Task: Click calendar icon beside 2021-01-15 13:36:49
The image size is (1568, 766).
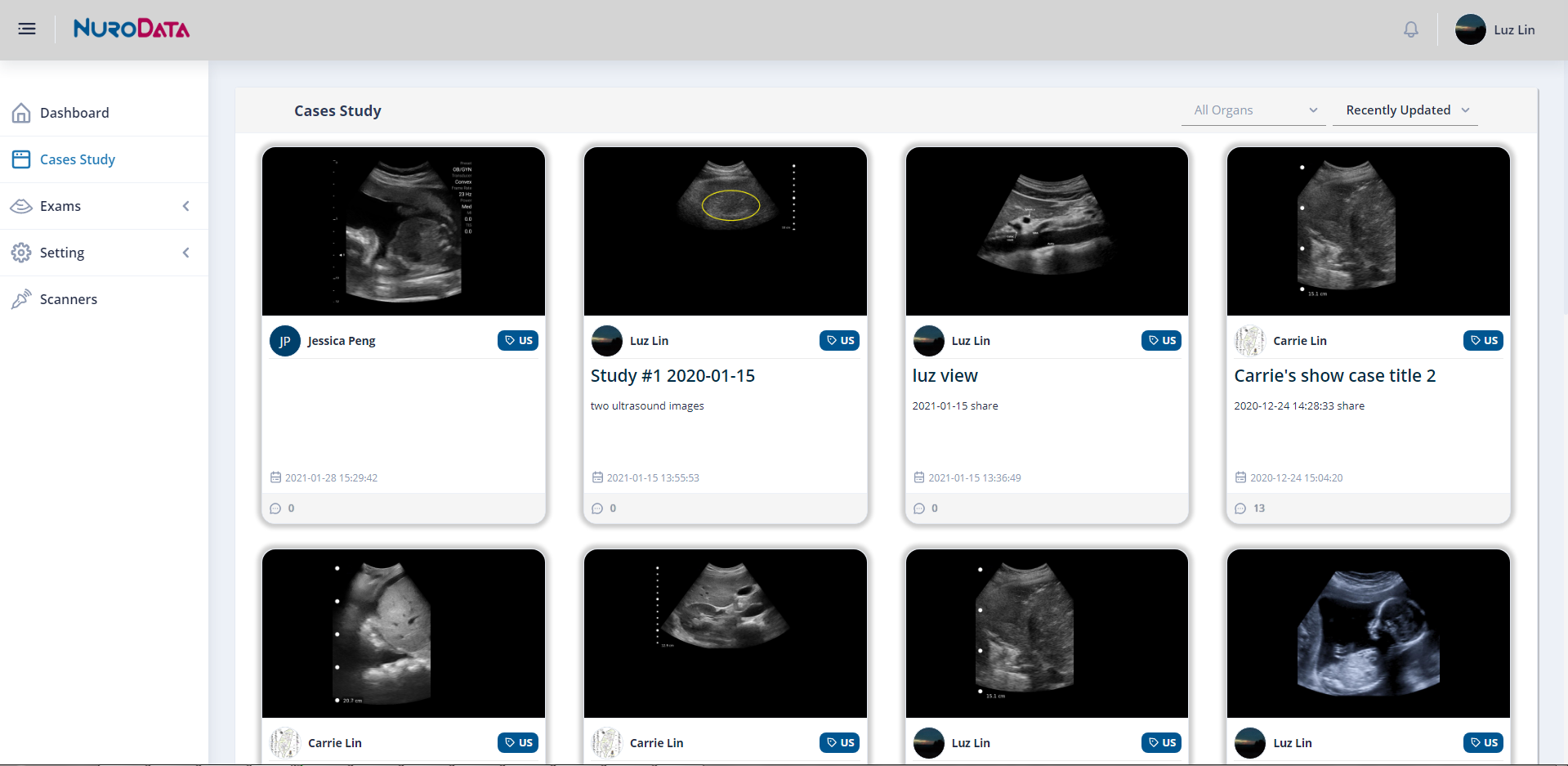Action: coord(919,477)
